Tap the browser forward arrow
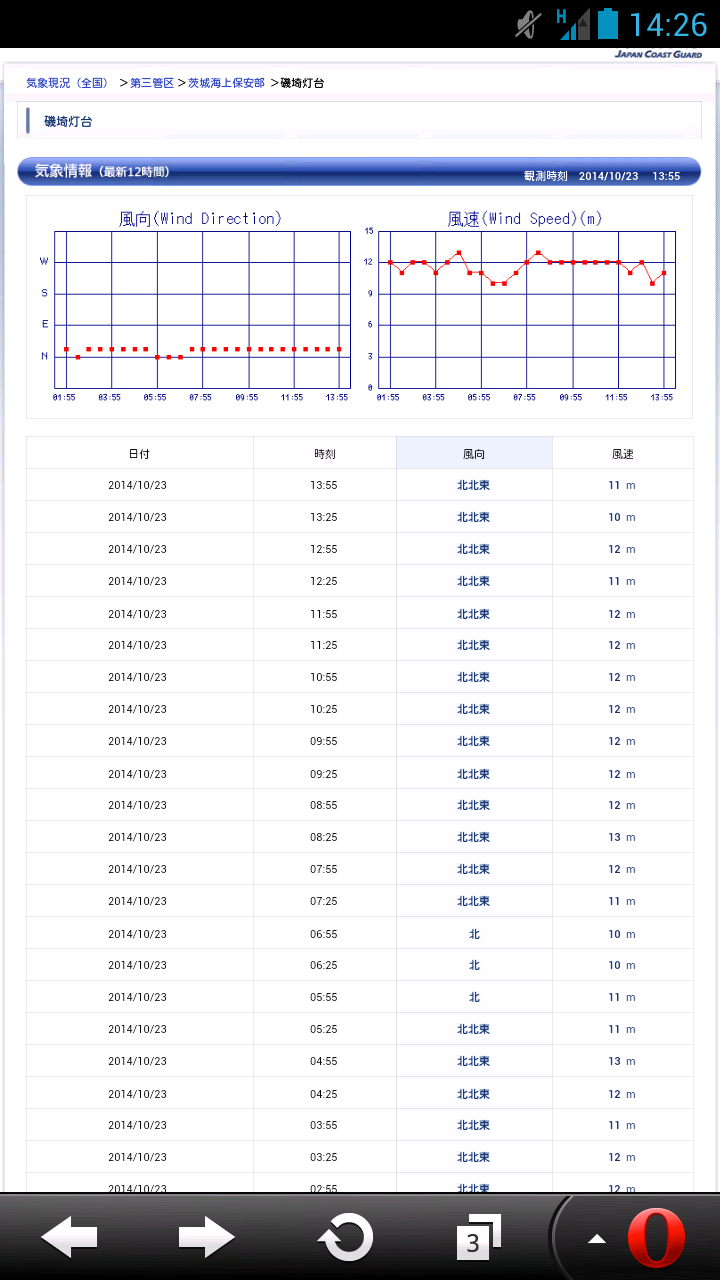The image size is (720, 1280). pyautogui.click(x=206, y=1238)
